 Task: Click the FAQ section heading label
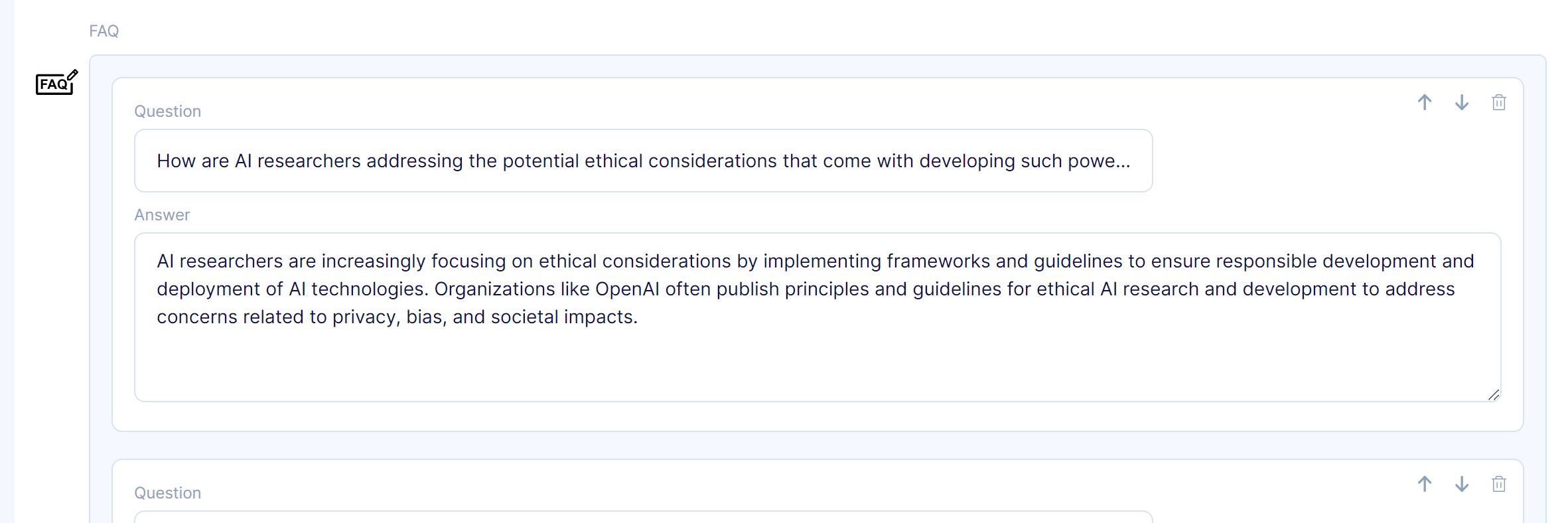point(104,31)
